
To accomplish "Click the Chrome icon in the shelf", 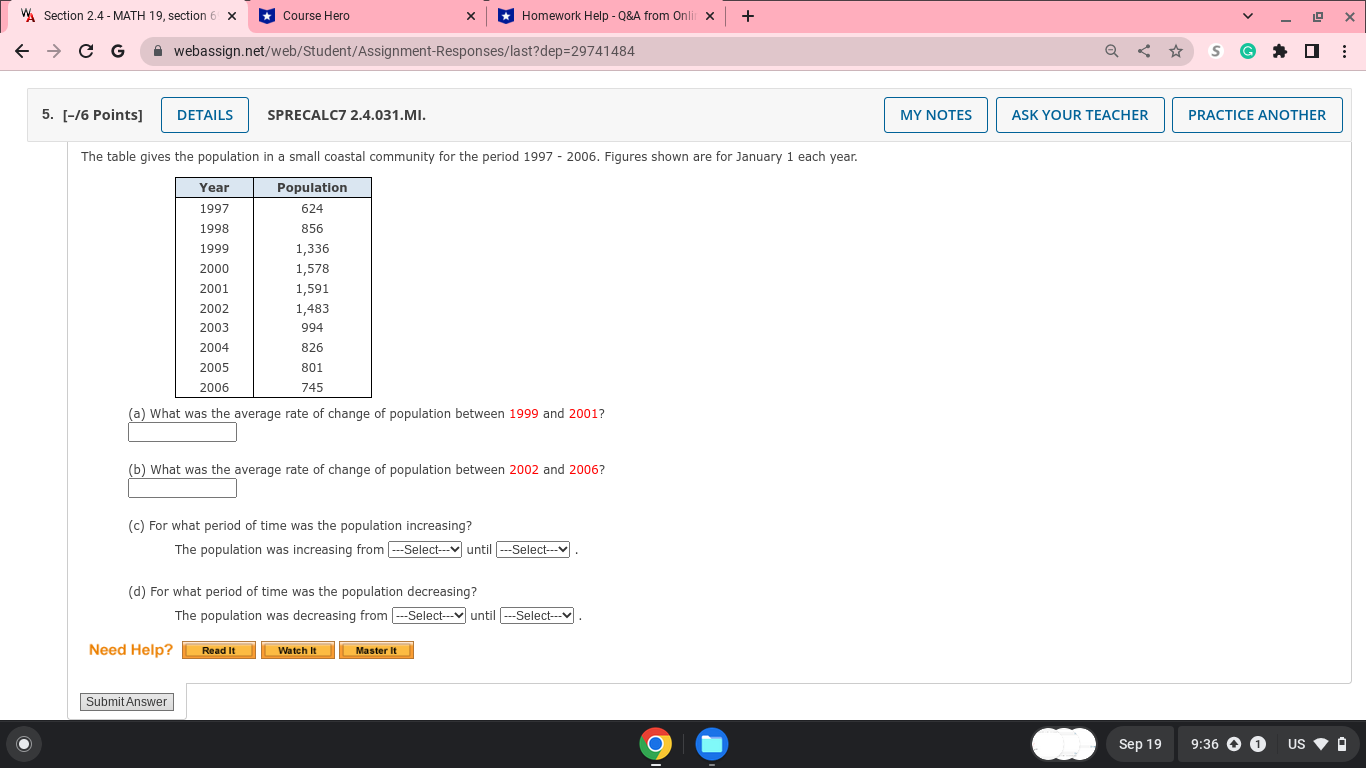I will (x=655, y=744).
